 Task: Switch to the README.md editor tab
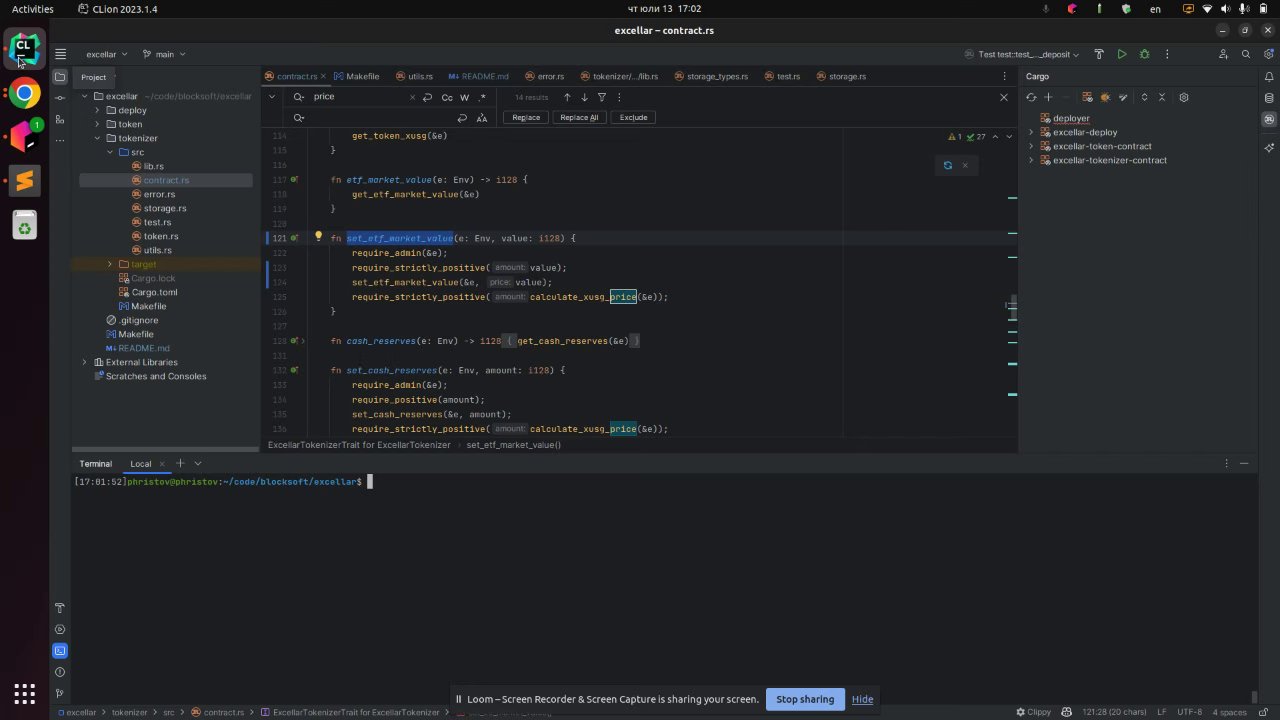click(x=479, y=76)
